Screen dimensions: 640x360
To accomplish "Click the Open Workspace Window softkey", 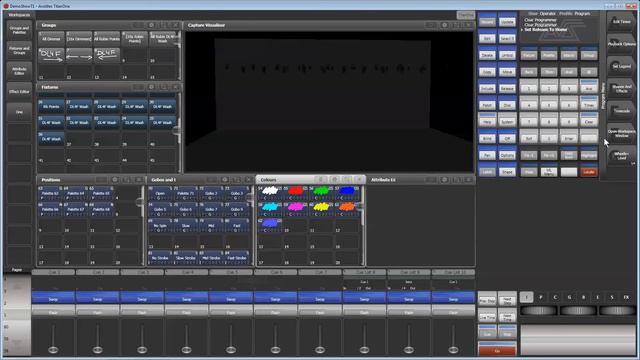I will pos(621,133).
